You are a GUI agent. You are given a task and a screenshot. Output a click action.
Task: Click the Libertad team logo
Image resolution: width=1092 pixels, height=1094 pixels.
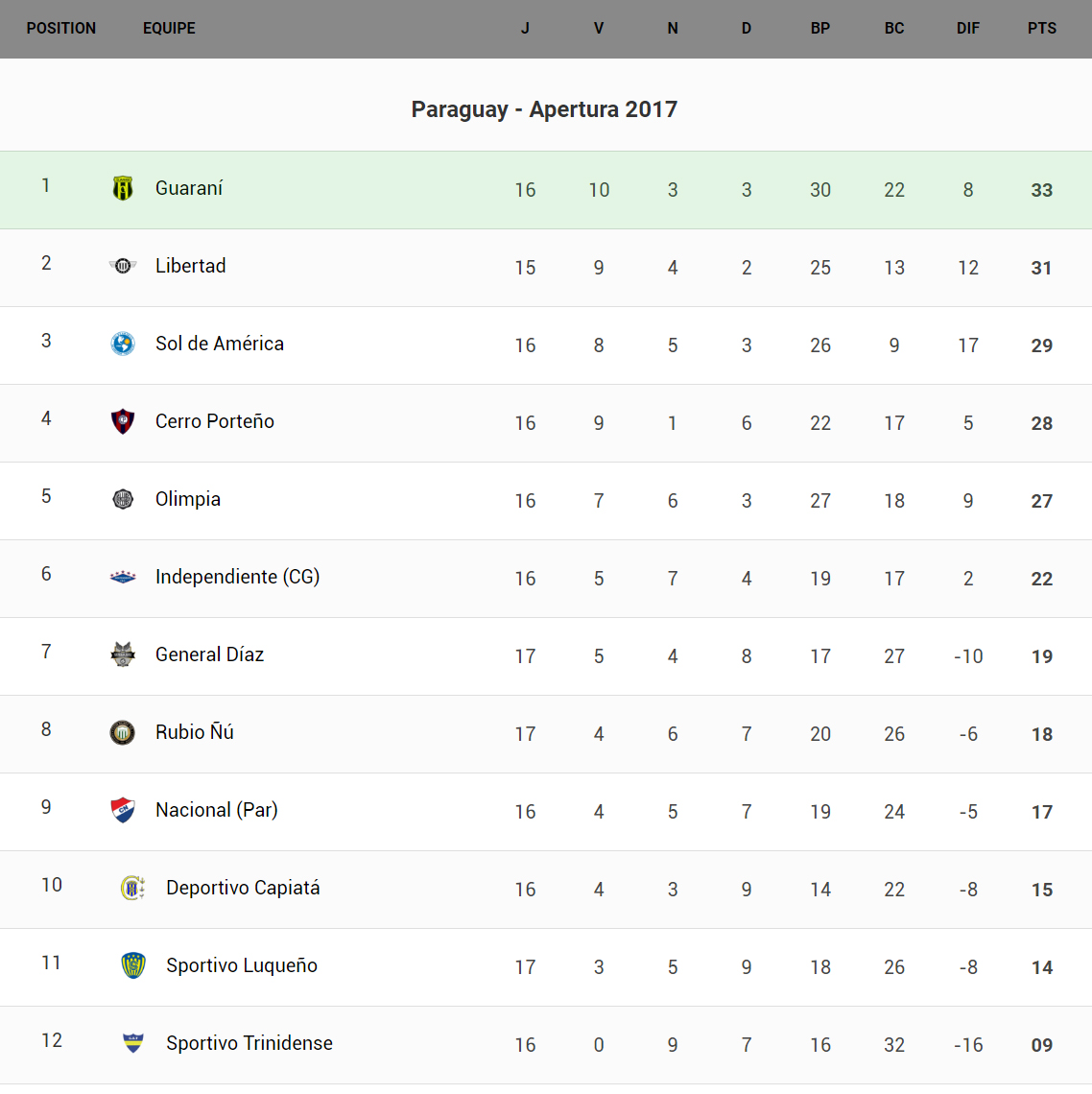[x=123, y=266]
